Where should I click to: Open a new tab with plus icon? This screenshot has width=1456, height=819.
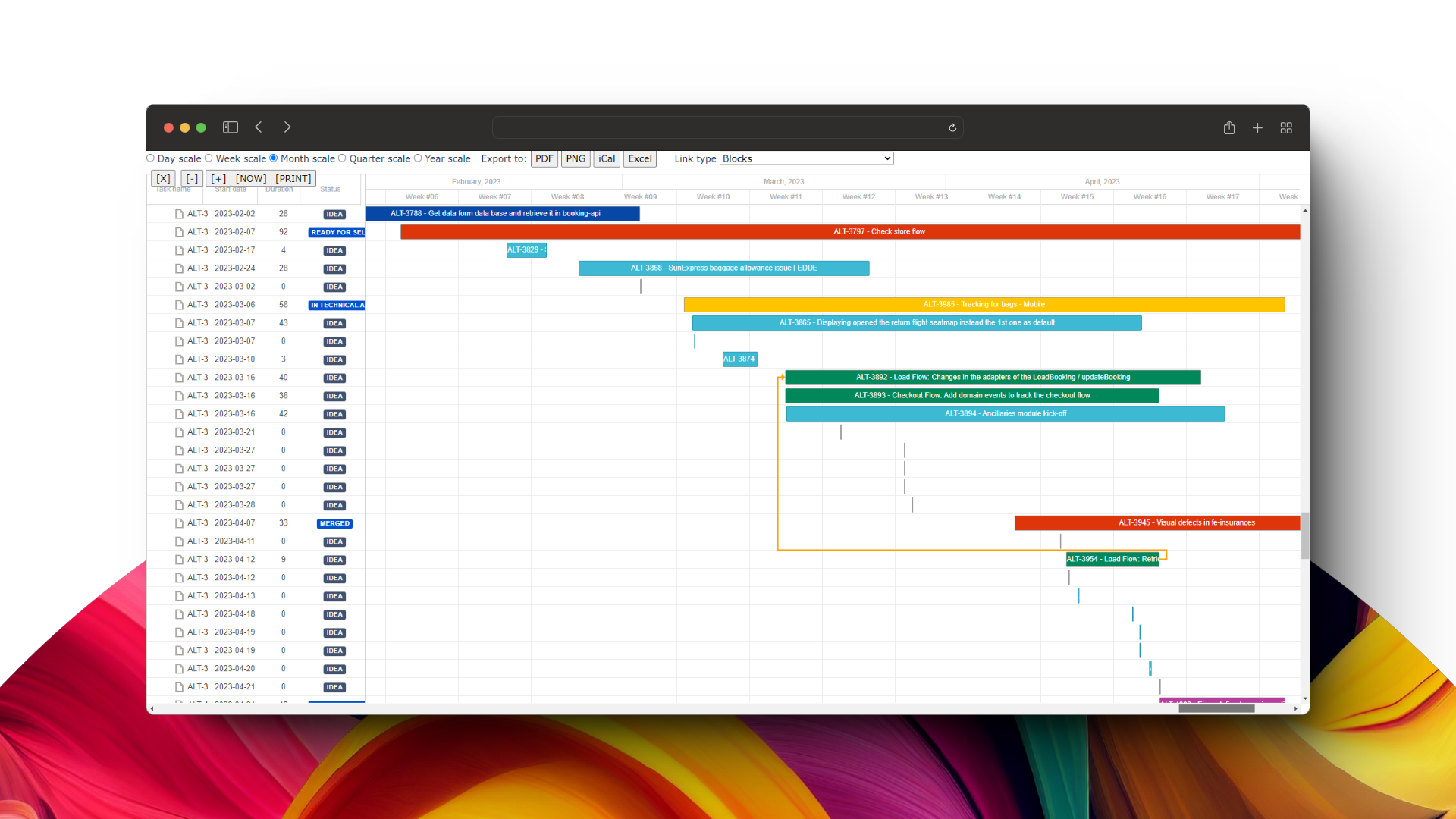[1257, 128]
